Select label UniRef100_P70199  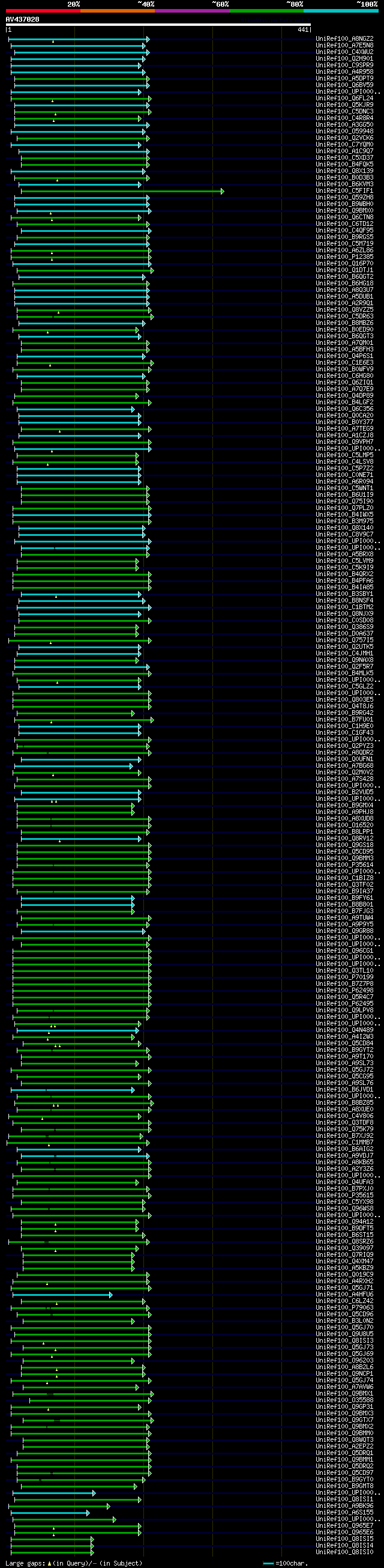pos(344,978)
